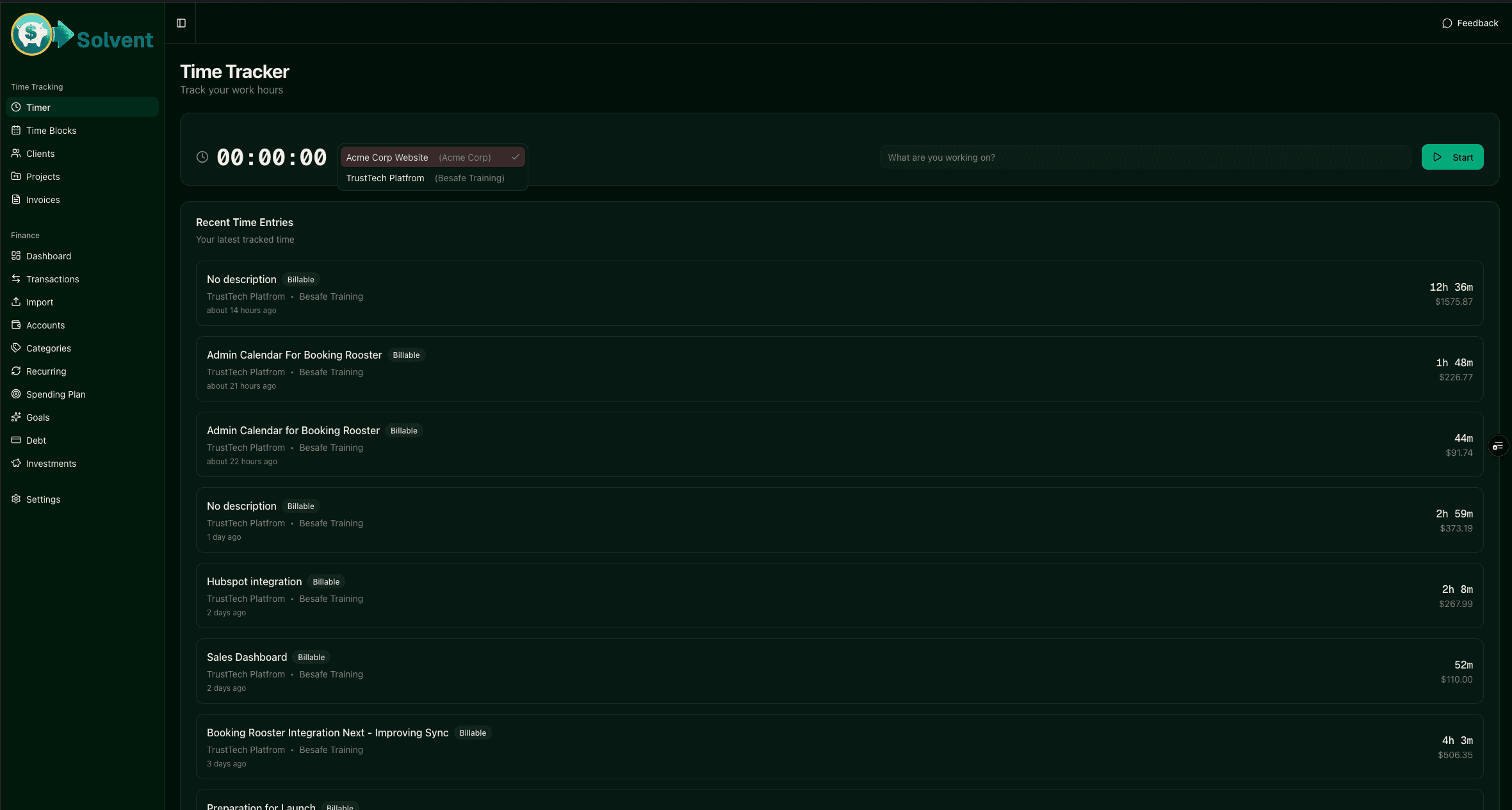This screenshot has height=810, width=1512.
Task: Focus the 'What are you working on?' field
Action: point(1146,157)
